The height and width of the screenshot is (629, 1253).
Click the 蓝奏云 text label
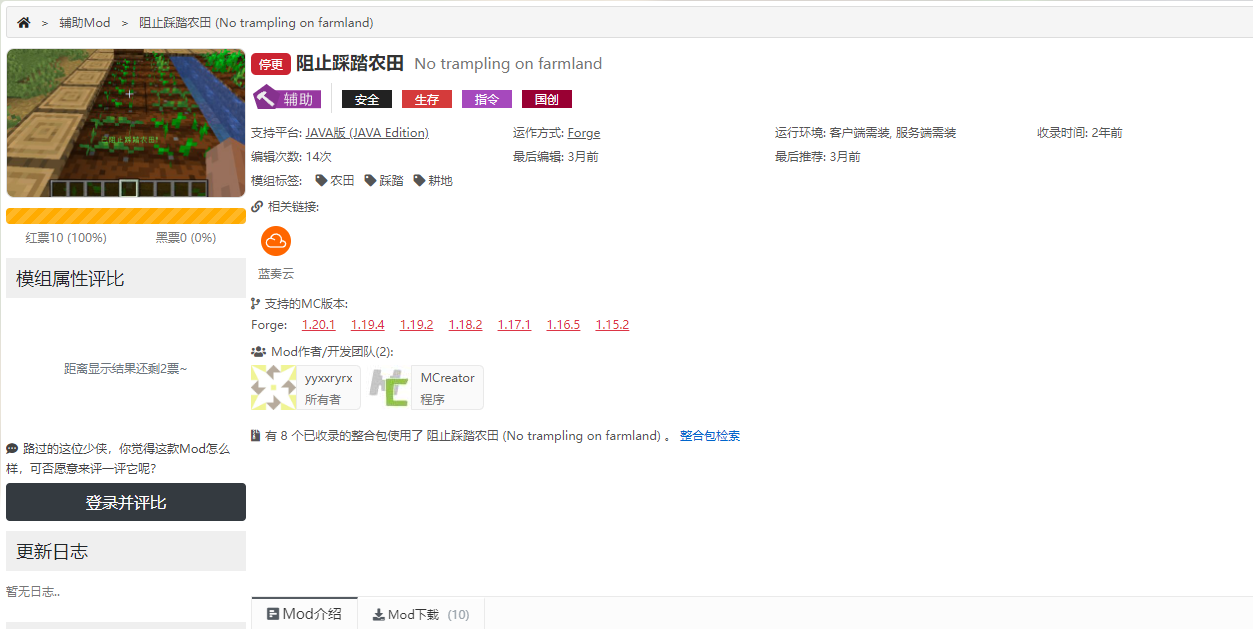tap(276, 273)
